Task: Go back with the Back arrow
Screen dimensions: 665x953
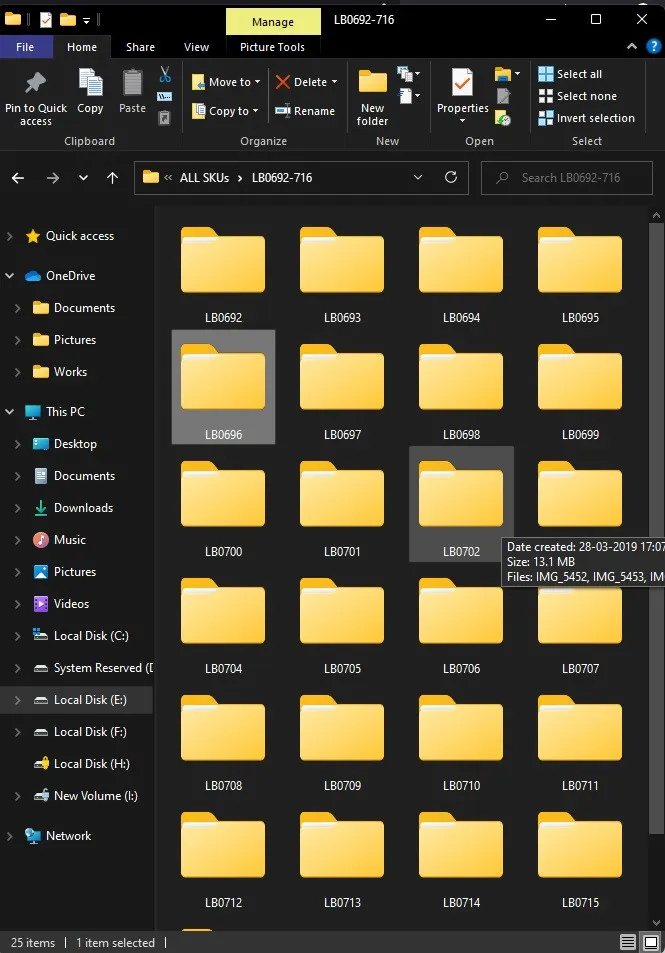Action: [18, 177]
